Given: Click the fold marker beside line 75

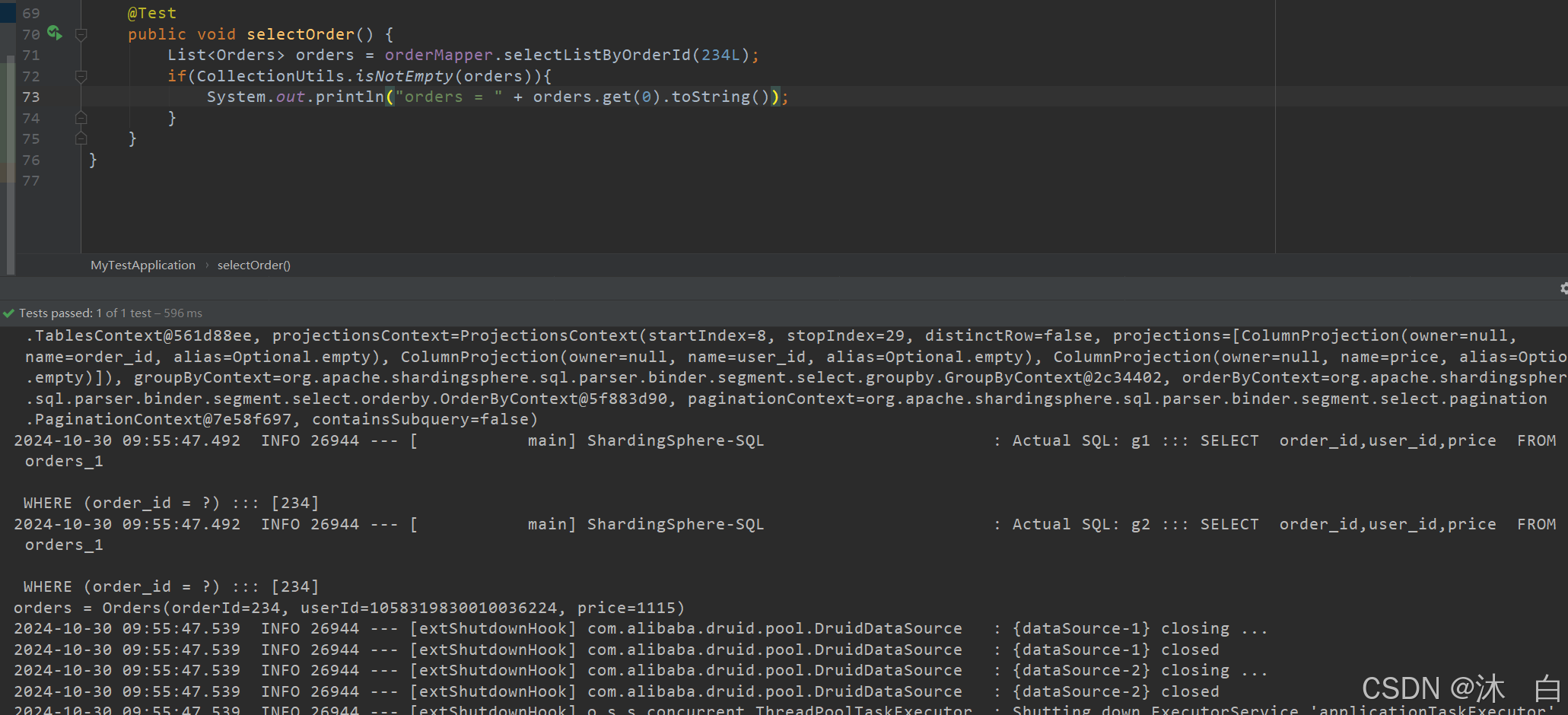Looking at the screenshot, I should click(x=81, y=139).
